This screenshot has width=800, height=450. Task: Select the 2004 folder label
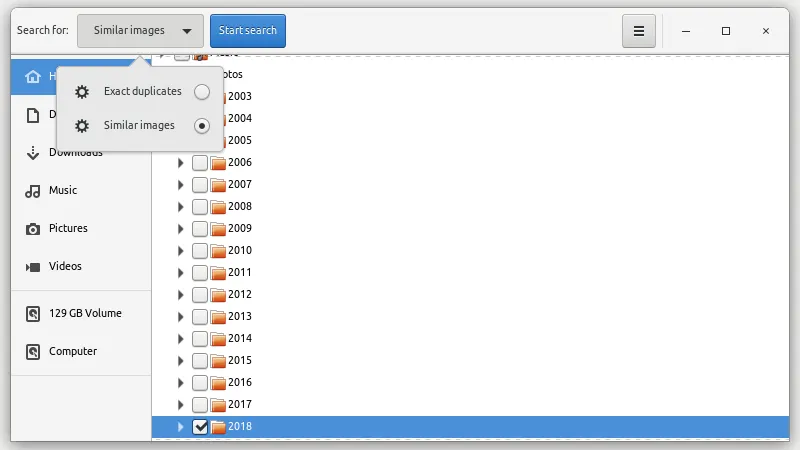(x=240, y=118)
